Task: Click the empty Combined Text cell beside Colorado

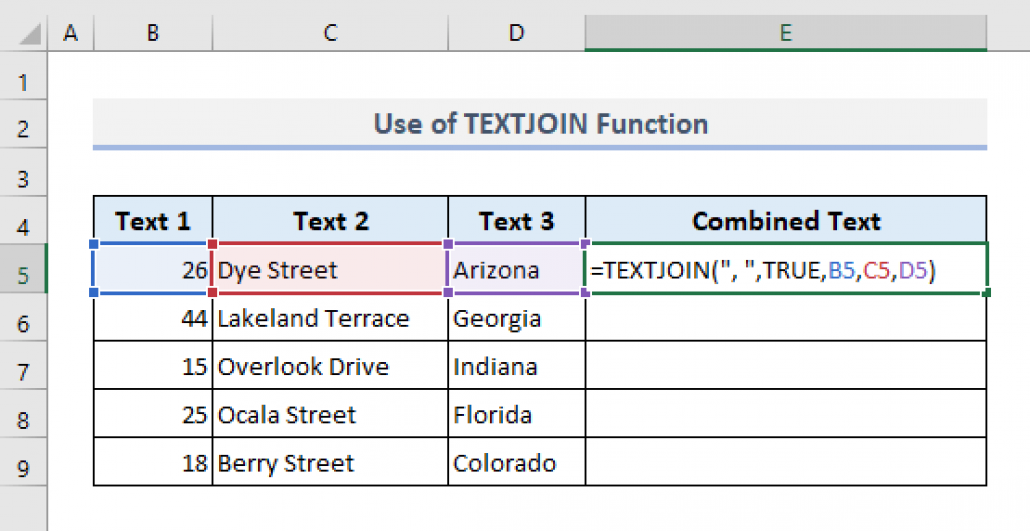Action: [786, 463]
